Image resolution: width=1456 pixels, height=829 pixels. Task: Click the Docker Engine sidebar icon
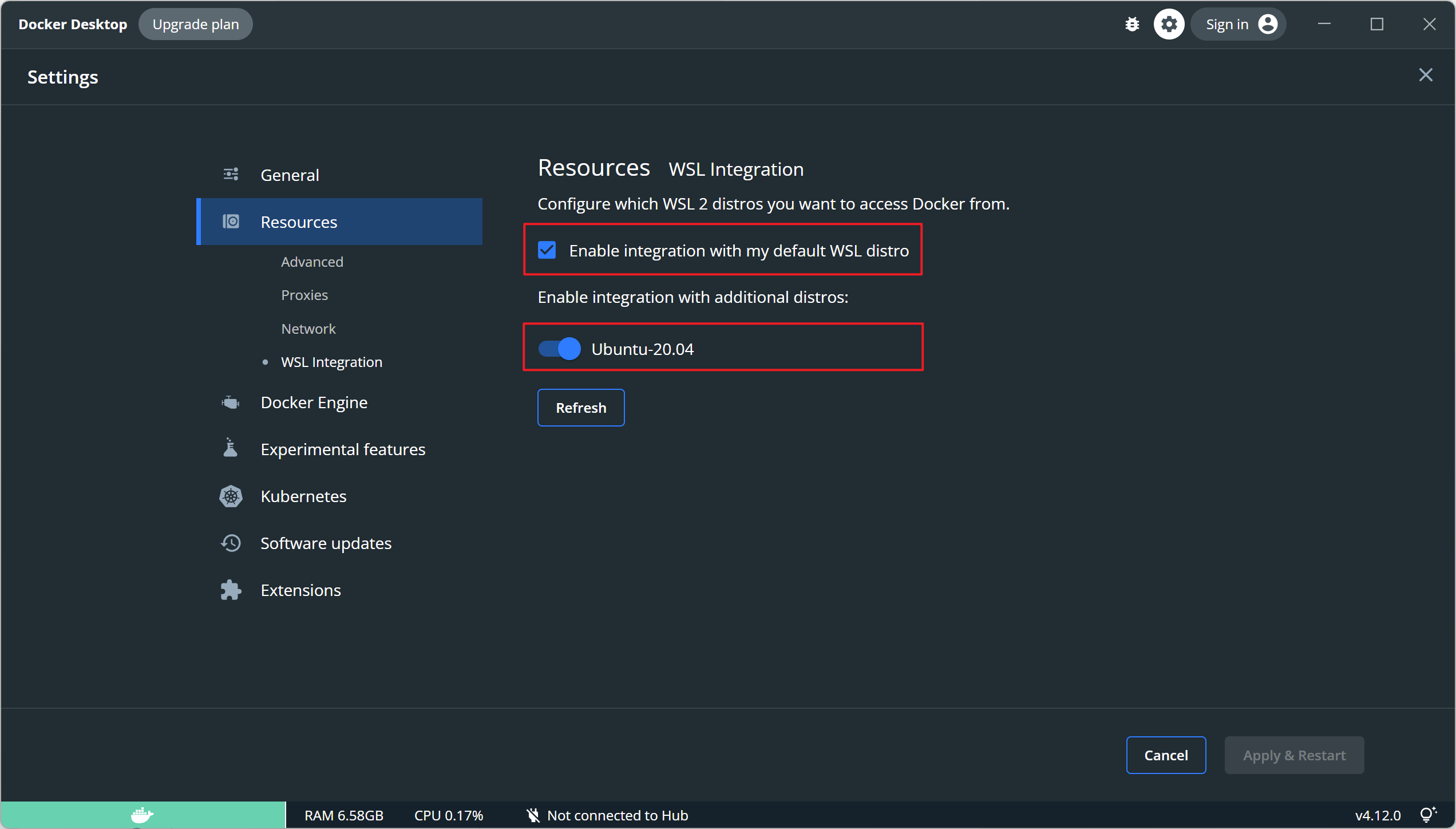click(231, 402)
